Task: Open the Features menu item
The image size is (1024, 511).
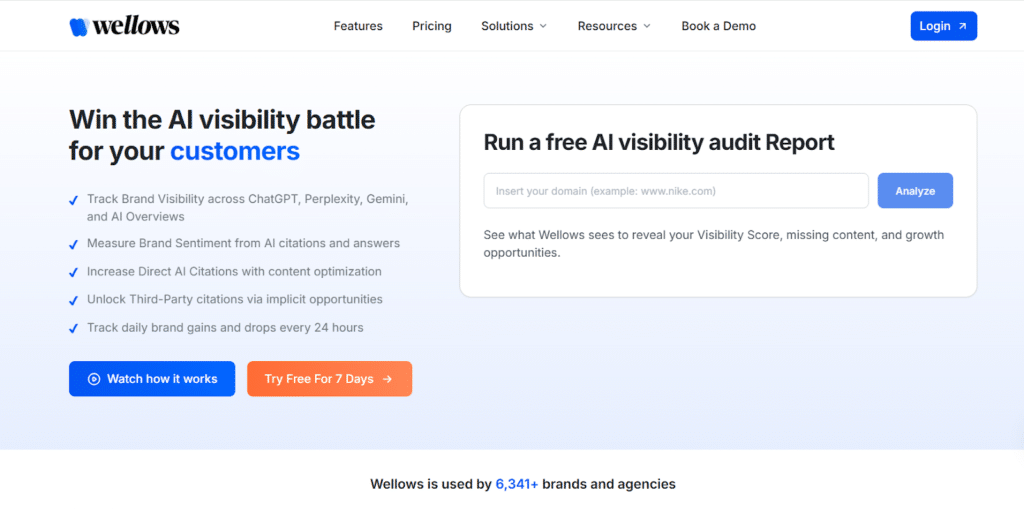Action: coord(358,26)
